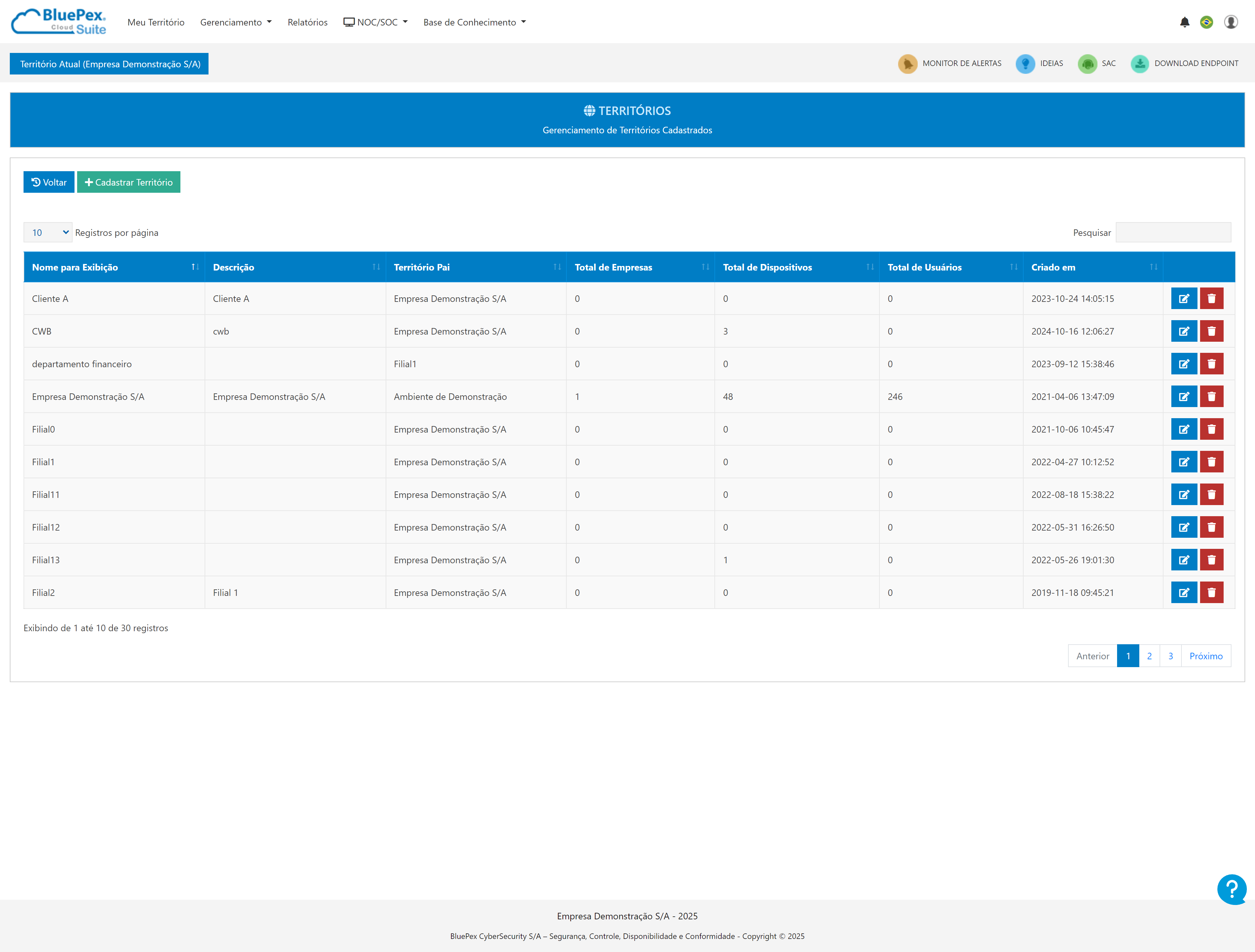Edit the Filial13 territory
The width and height of the screenshot is (1255, 952).
click(1183, 560)
